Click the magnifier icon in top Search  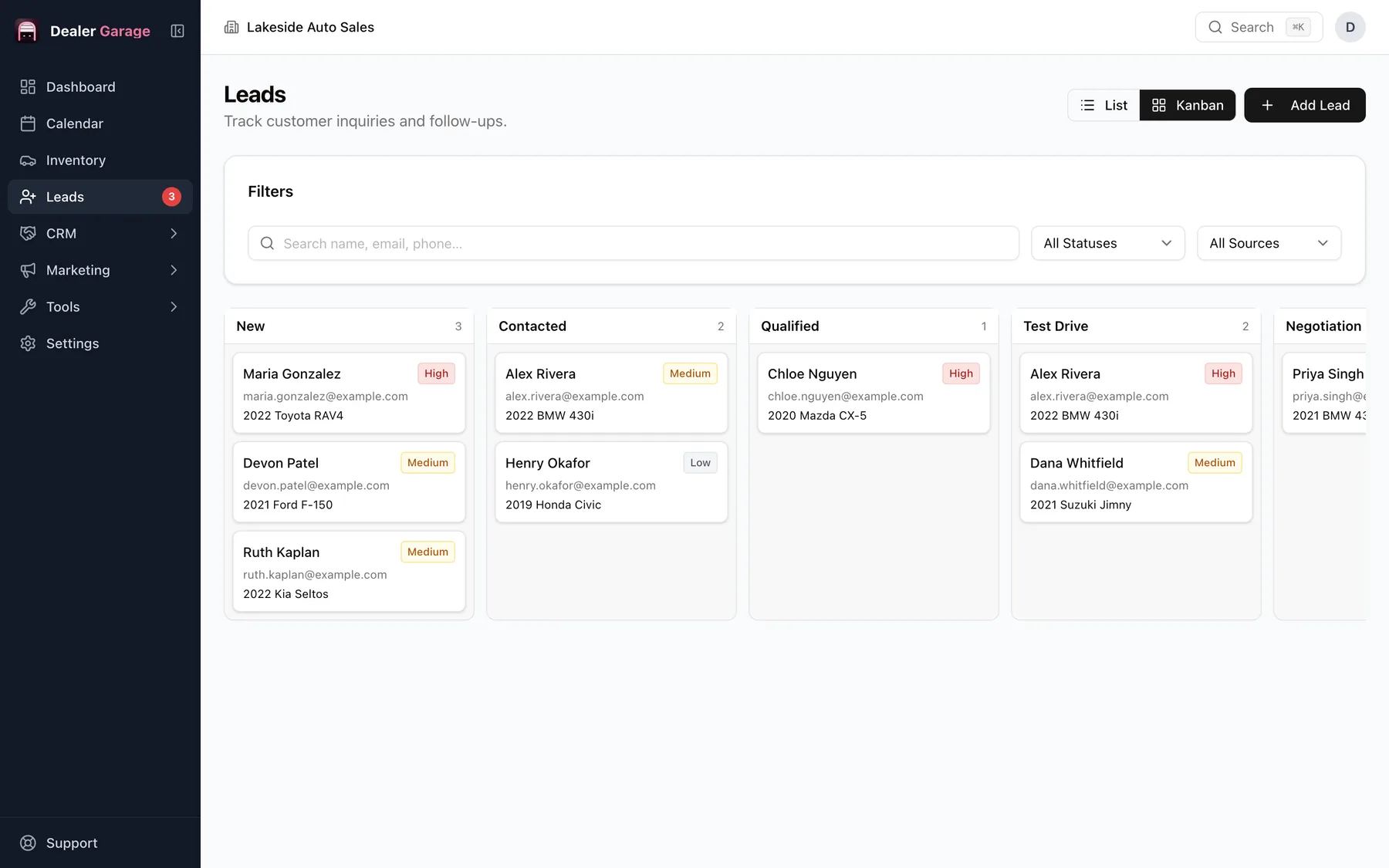coord(1215,27)
